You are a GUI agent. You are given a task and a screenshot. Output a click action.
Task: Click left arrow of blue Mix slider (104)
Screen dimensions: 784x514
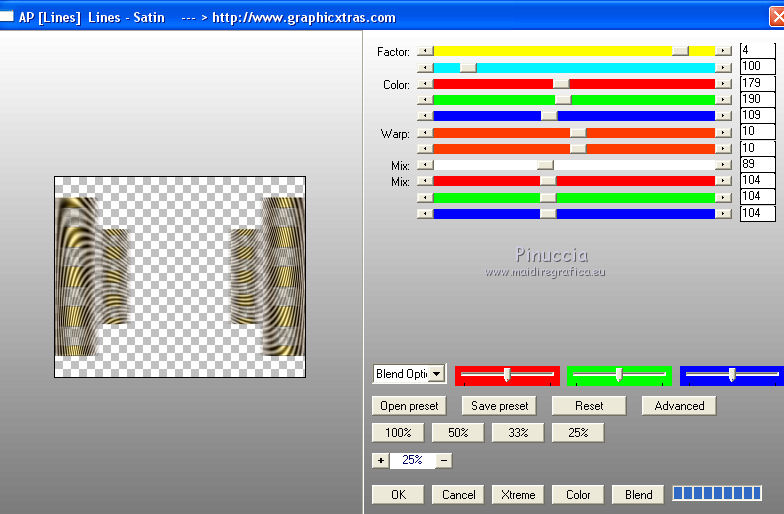coord(425,214)
